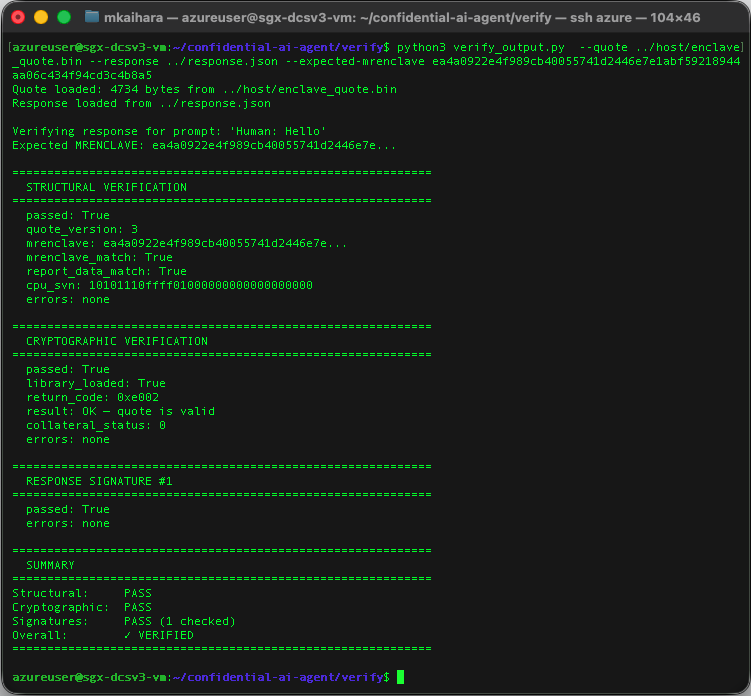The image size is (751, 696).
Task: Click 'Response loaded from ../response.json' line
Action: [x=141, y=103]
